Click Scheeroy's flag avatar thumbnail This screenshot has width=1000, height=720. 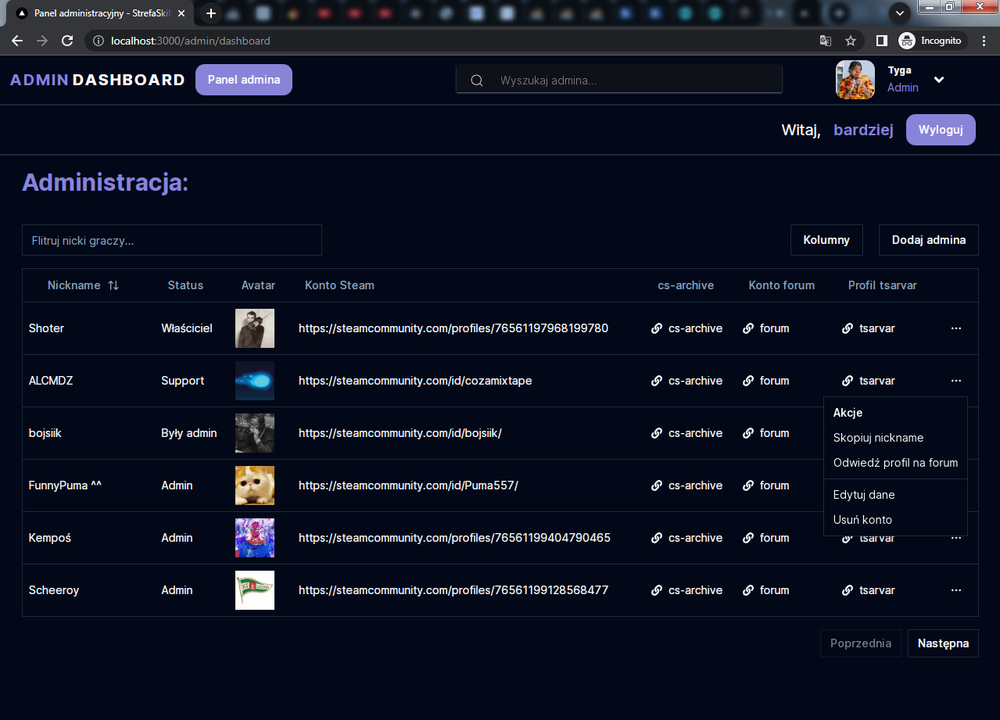point(254,590)
